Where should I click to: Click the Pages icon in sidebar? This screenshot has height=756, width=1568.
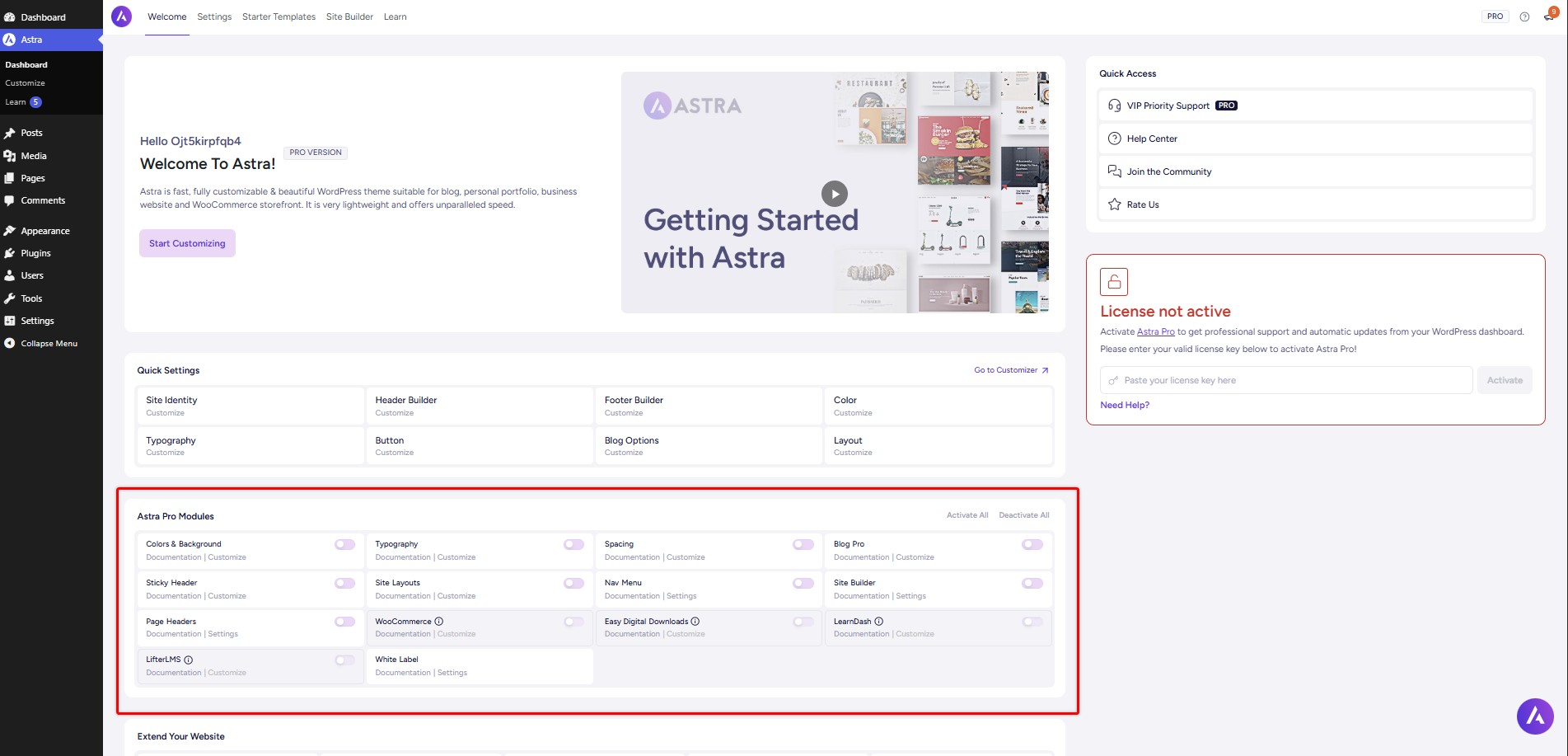tap(10, 178)
